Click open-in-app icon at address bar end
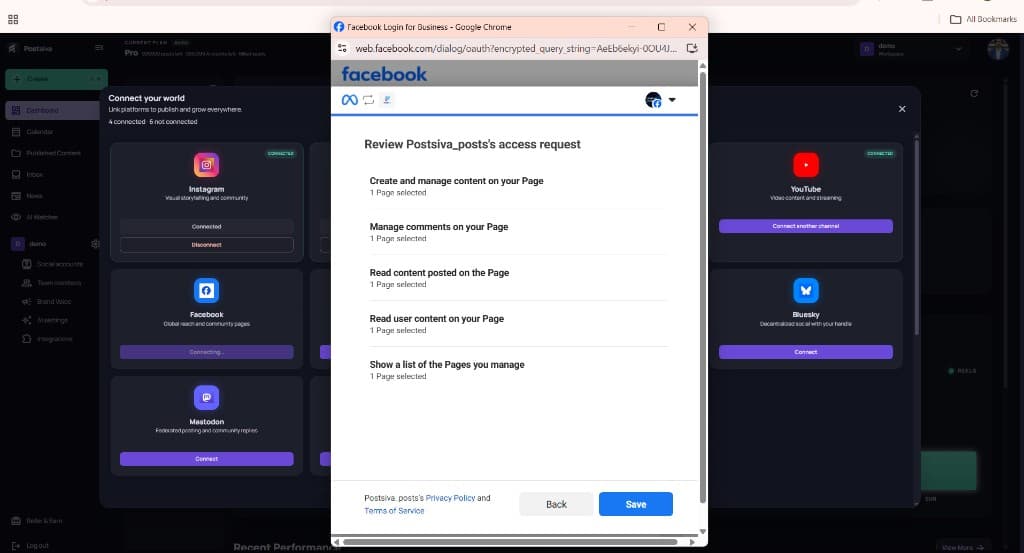The height and width of the screenshot is (553, 1024). coord(692,48)
